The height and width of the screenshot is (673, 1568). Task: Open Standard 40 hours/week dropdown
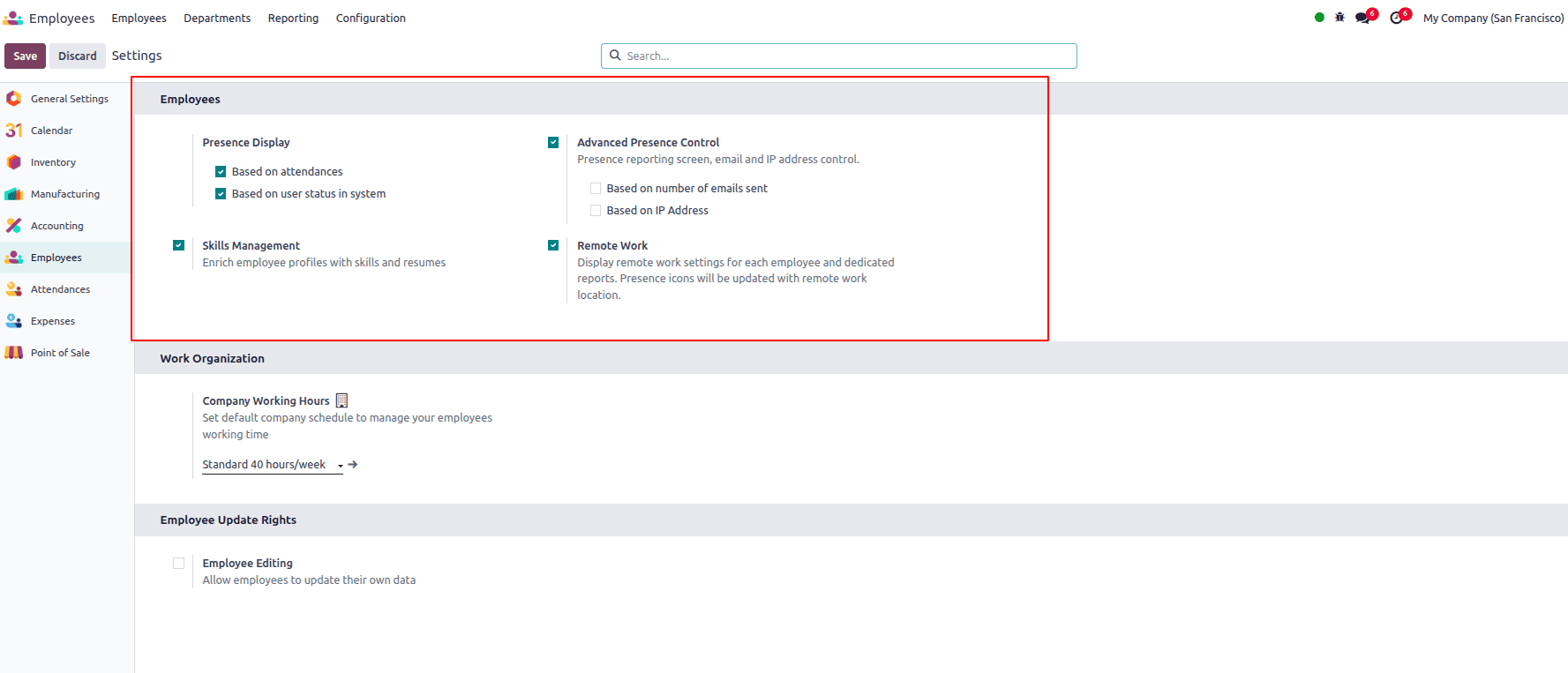point(272,464)
